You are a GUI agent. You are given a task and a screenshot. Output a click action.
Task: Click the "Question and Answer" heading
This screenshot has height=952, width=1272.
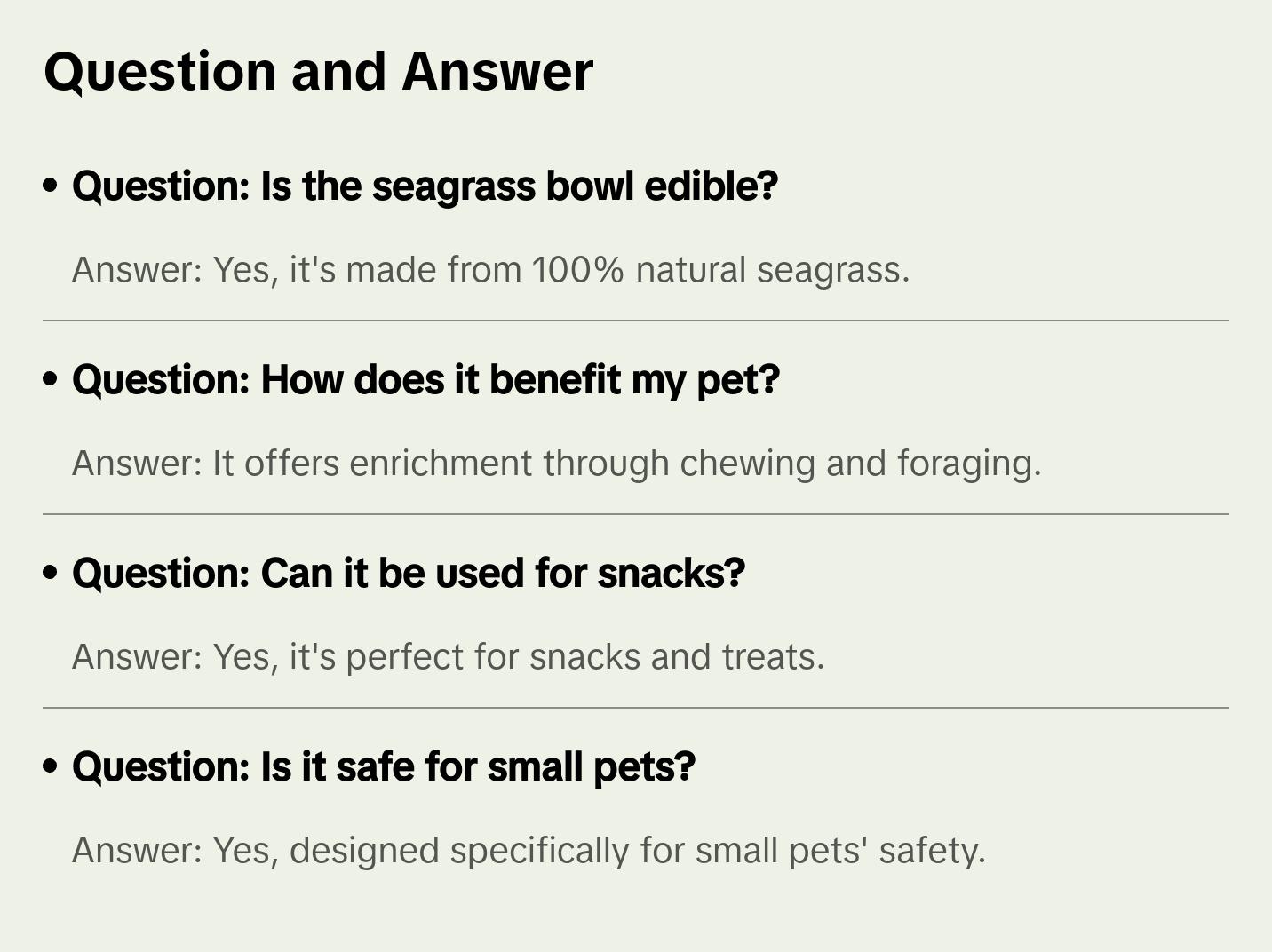click(318, 71)
